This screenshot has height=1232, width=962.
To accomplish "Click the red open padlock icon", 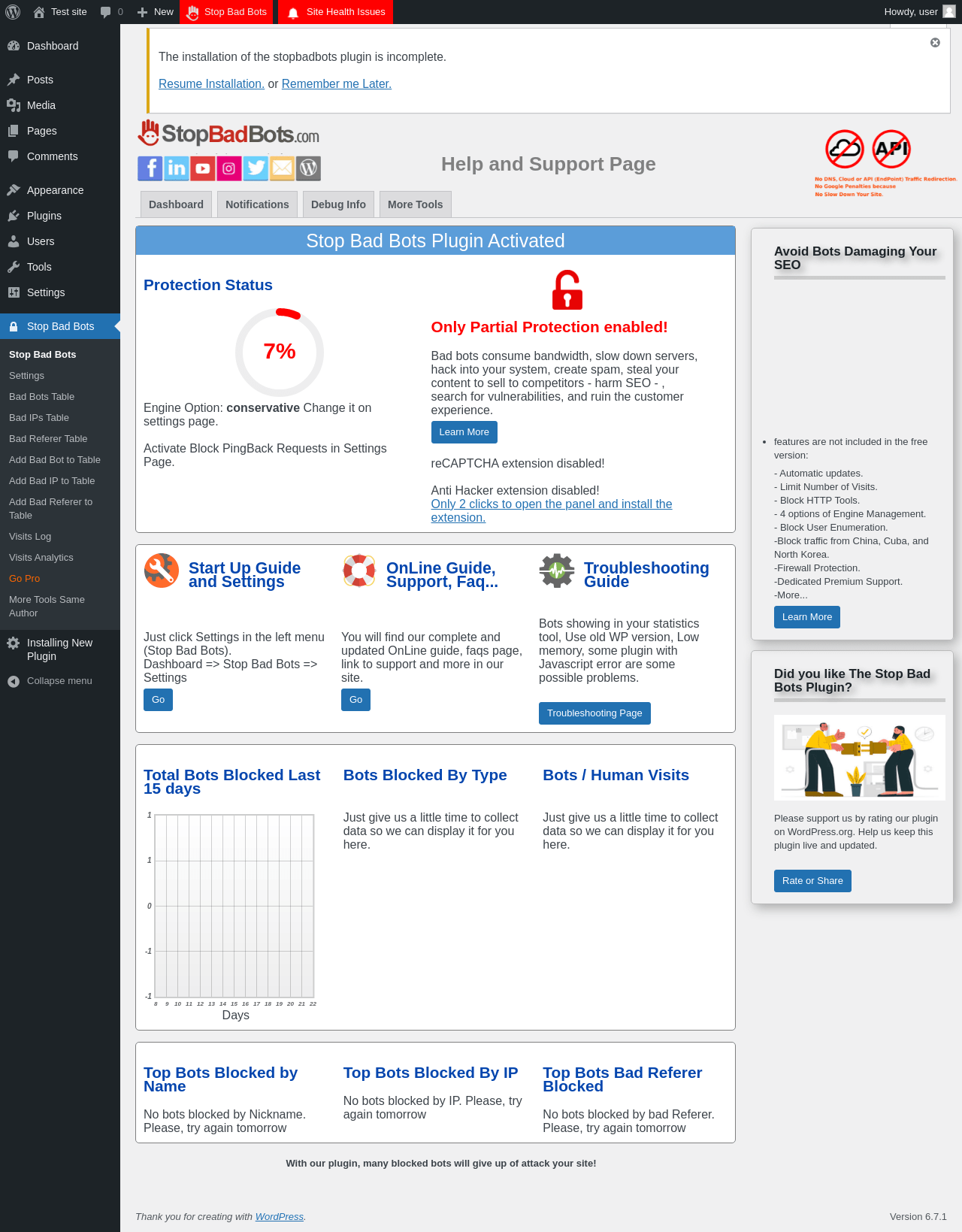I will pyautogui.click(x=567, y=290).
